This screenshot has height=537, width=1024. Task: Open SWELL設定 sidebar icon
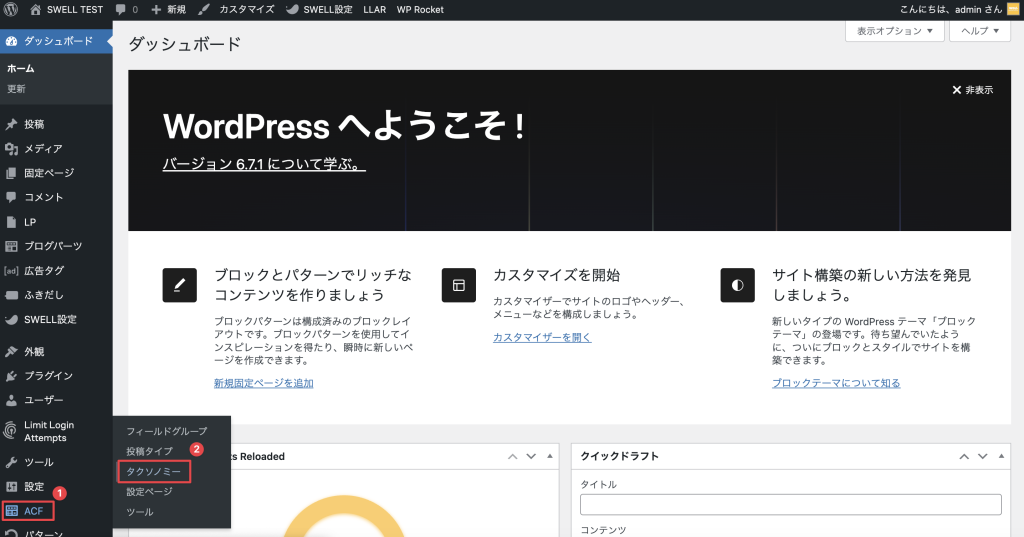11,319
